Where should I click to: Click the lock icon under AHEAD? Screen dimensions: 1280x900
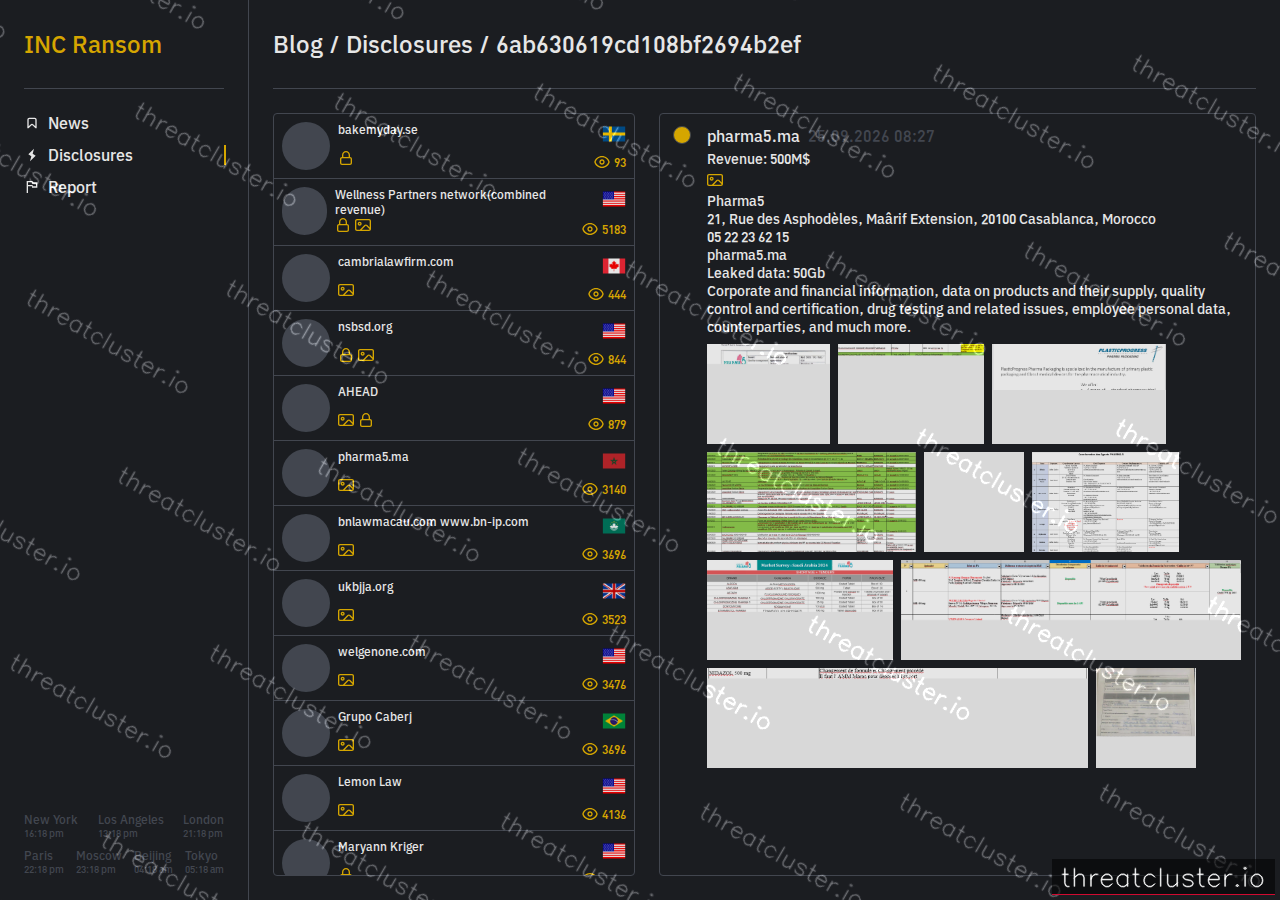(x=366, y=420)
